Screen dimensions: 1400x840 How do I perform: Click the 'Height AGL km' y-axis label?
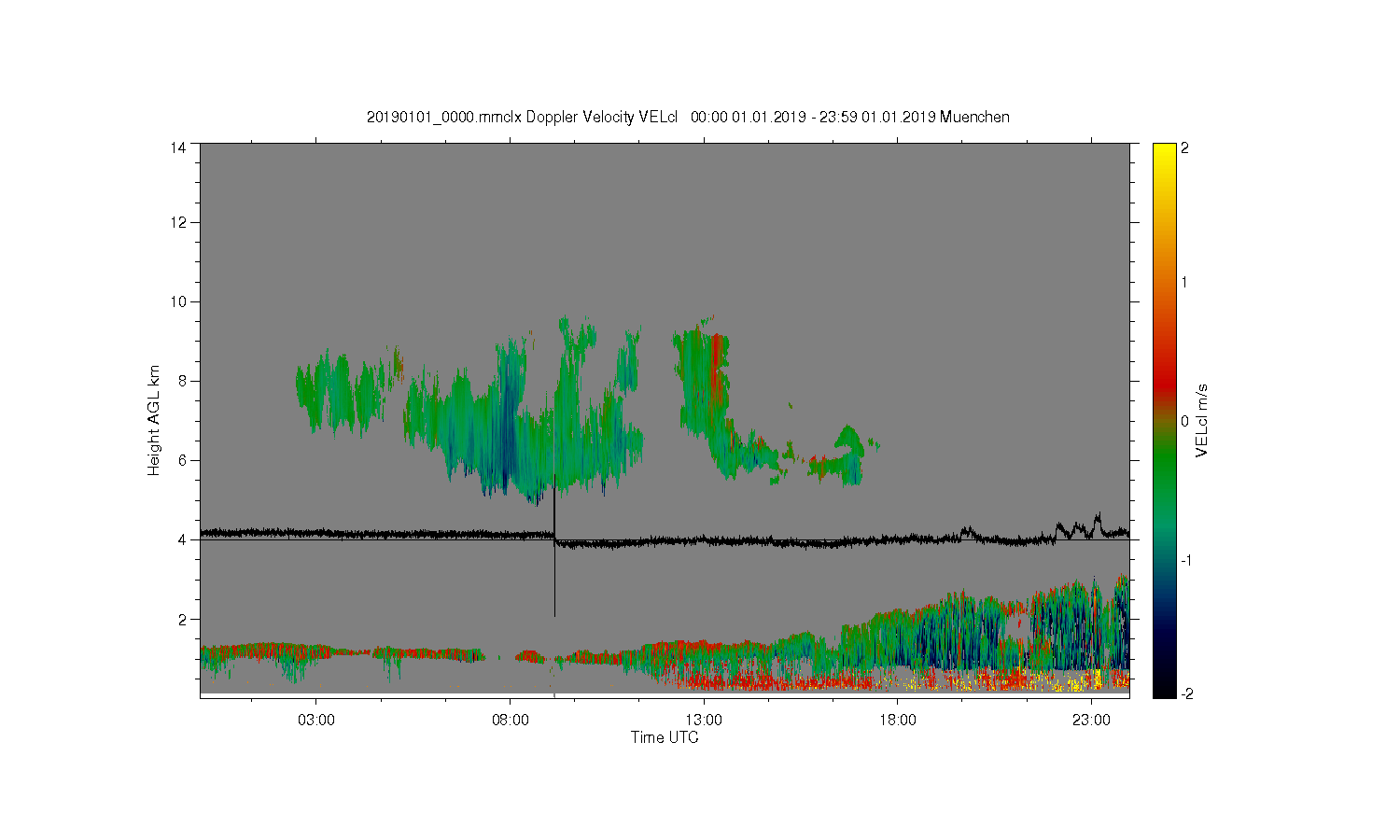tap(154, 420)
